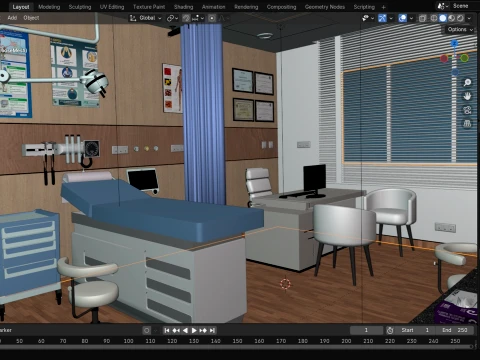The image size is (480, 360).
Task: Switch to the Layout workspace tab
Action: coord(21,7)
